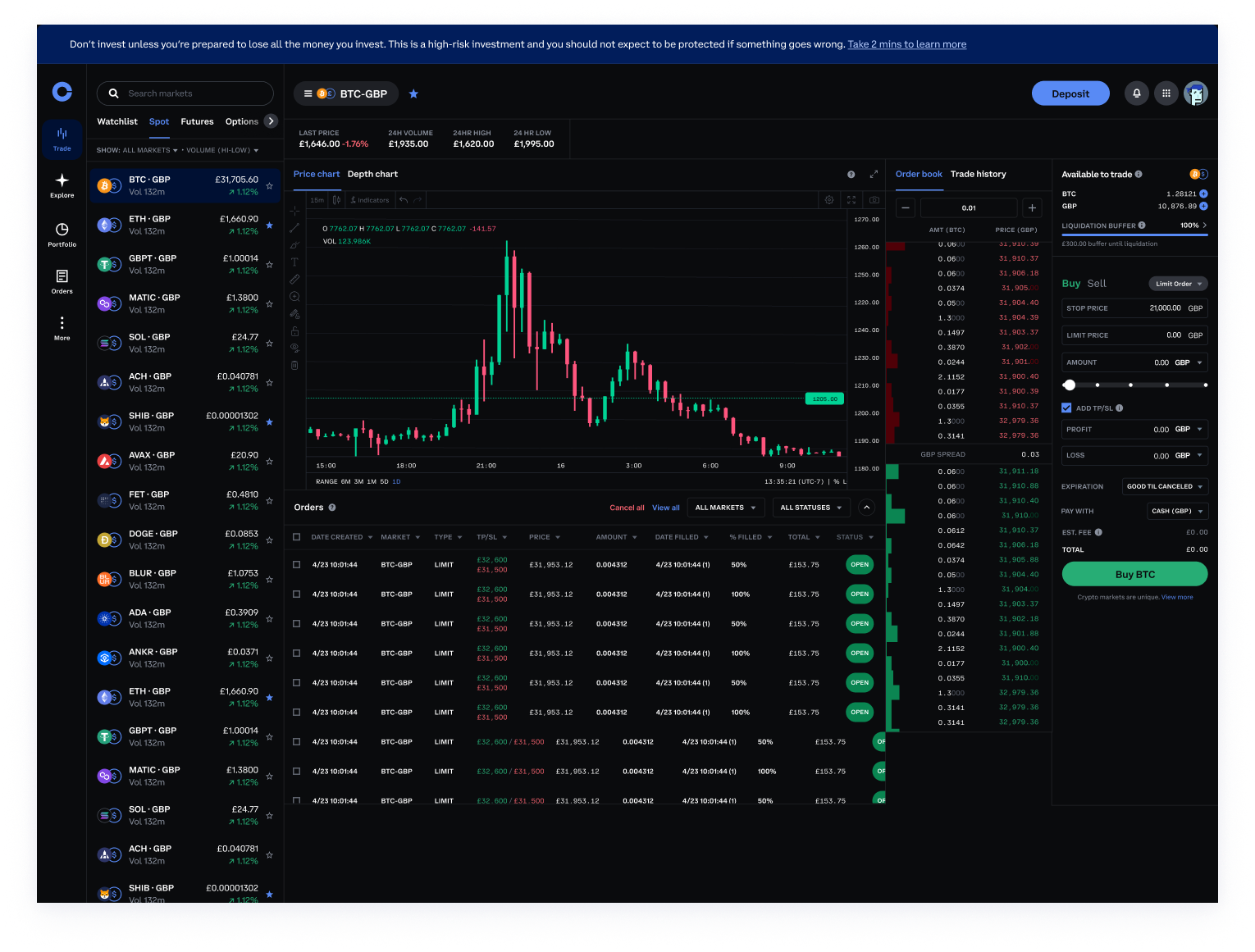
Task: Open the chart settings gear icon
Action: click(829, 200)
